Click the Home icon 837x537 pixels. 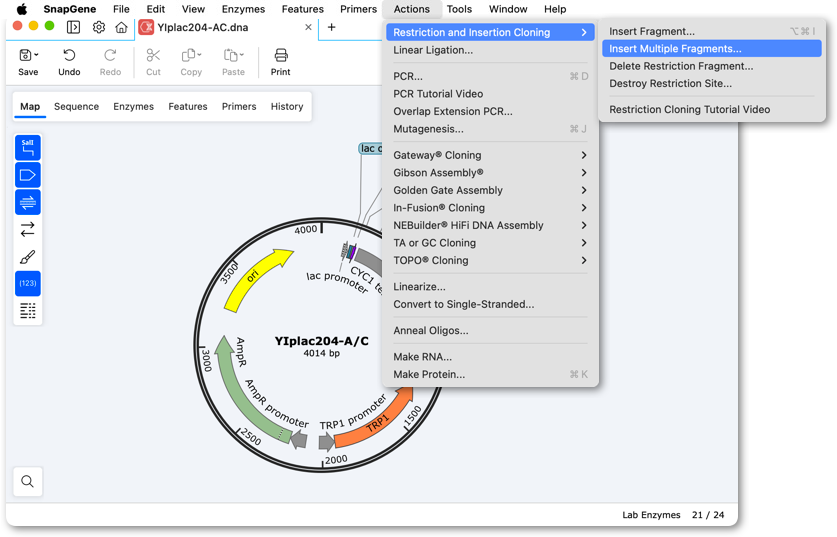122,27
